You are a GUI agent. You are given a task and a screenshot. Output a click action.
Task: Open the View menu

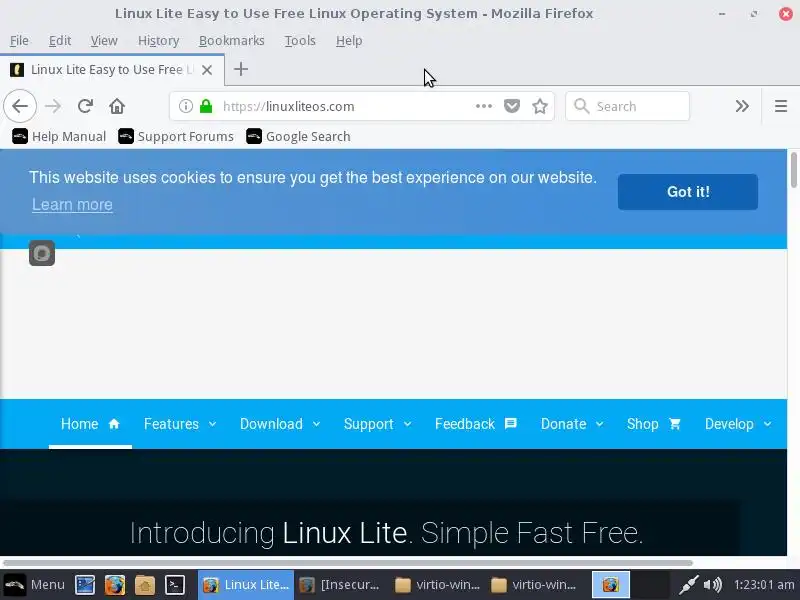pyautogui.click(x=104, y=40)
